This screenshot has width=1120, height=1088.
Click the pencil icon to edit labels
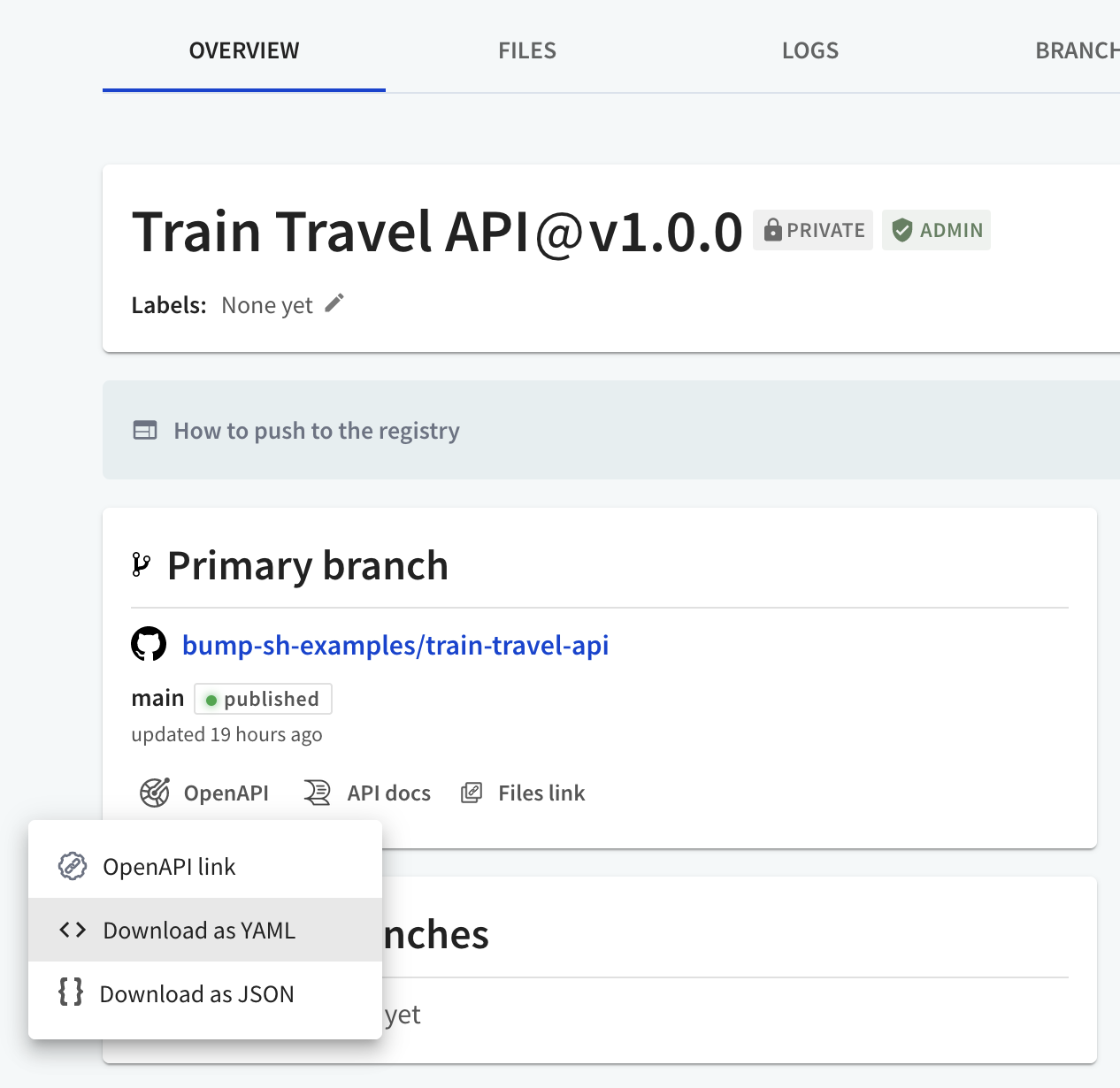[x=334, y=304]
